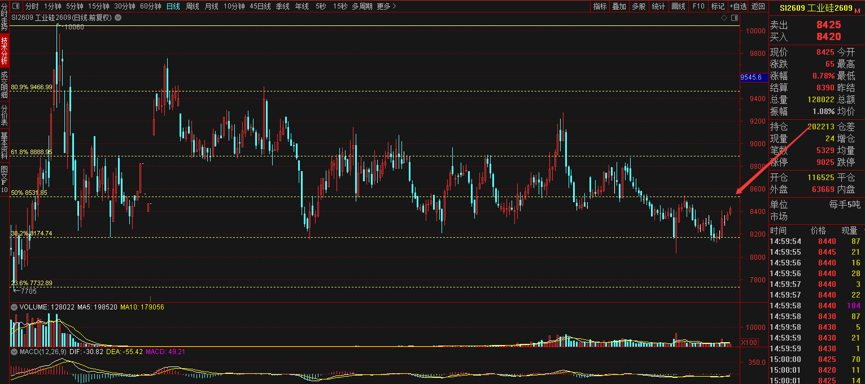Open the 多周期 multi-period view
This screenshot has width=865, height=384.
pyautogui.click(x=362, y=7)
